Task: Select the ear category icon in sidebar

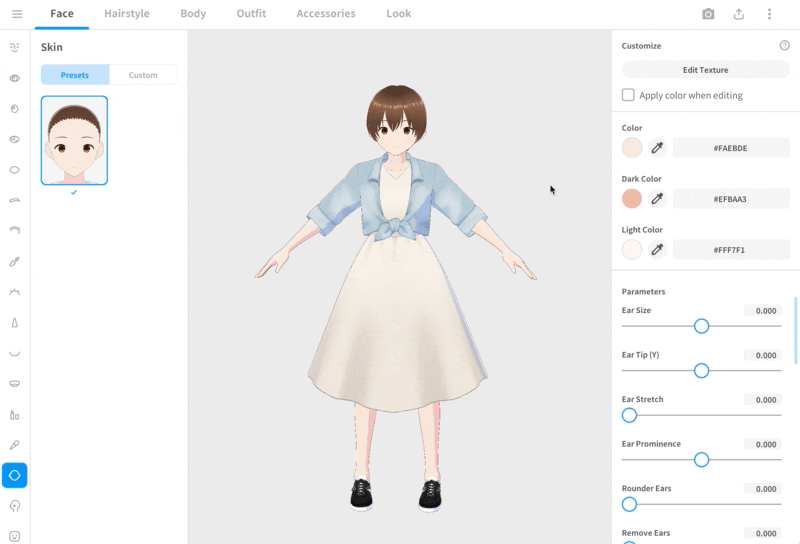Action: pos(15,506)
